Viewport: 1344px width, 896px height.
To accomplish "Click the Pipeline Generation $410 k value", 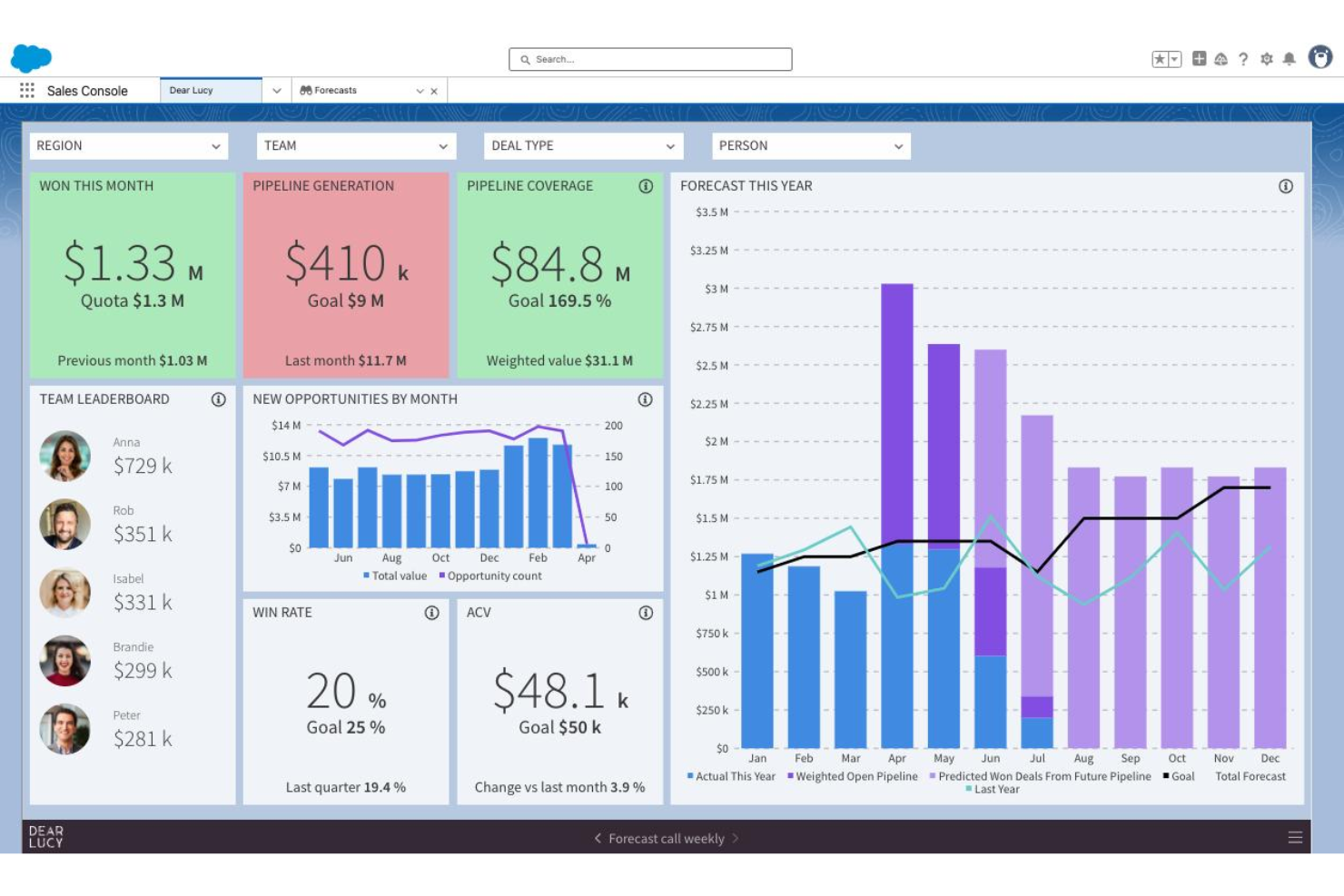I will pos(346,263).
